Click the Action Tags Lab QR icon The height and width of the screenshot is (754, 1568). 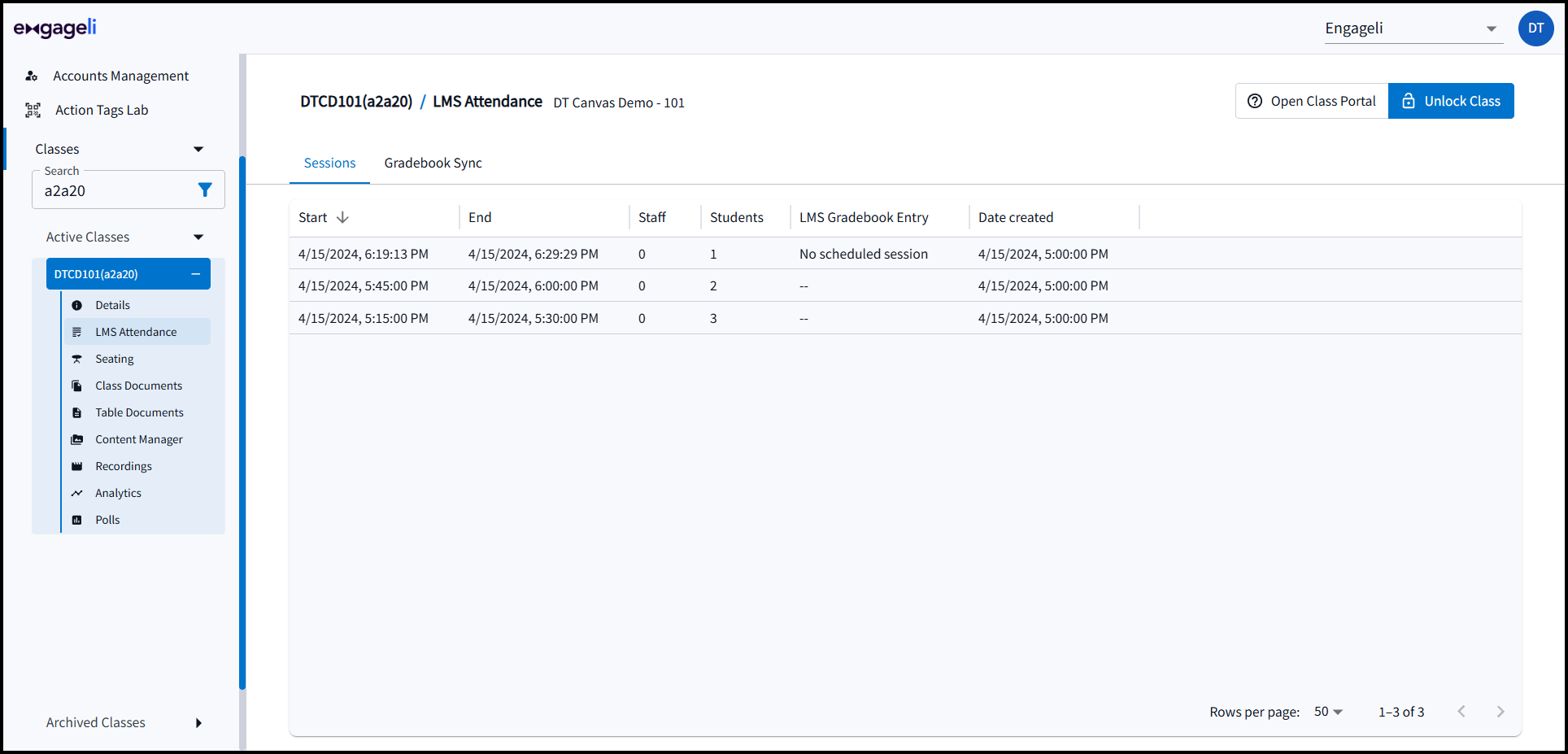click(33, 110)
